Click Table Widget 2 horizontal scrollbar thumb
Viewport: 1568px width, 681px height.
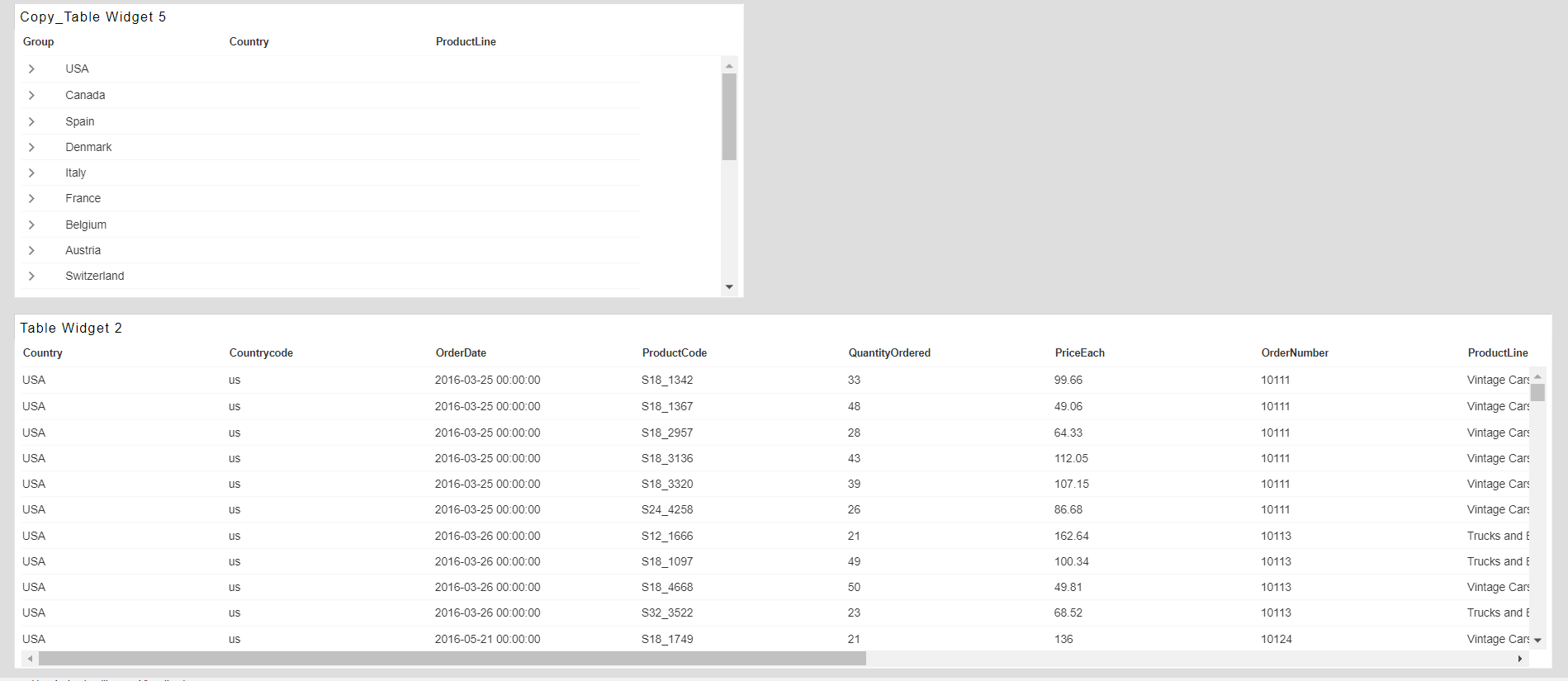(x=452, y=659)
